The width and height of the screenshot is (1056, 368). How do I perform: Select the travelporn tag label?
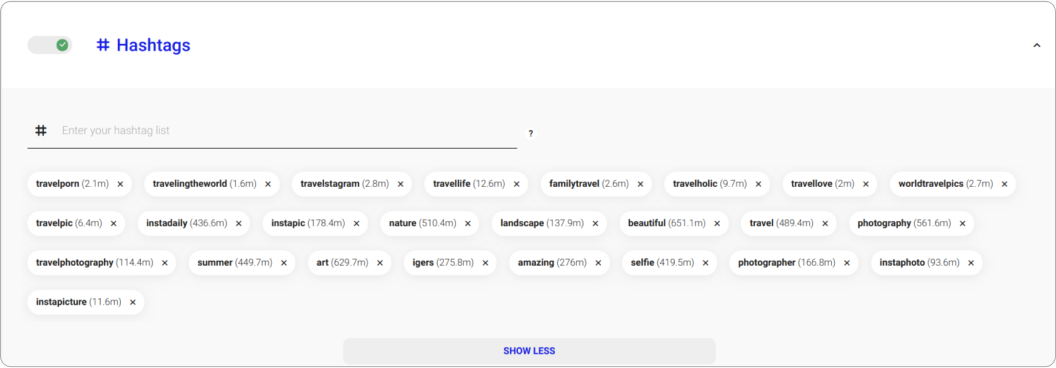coord(58,184)
